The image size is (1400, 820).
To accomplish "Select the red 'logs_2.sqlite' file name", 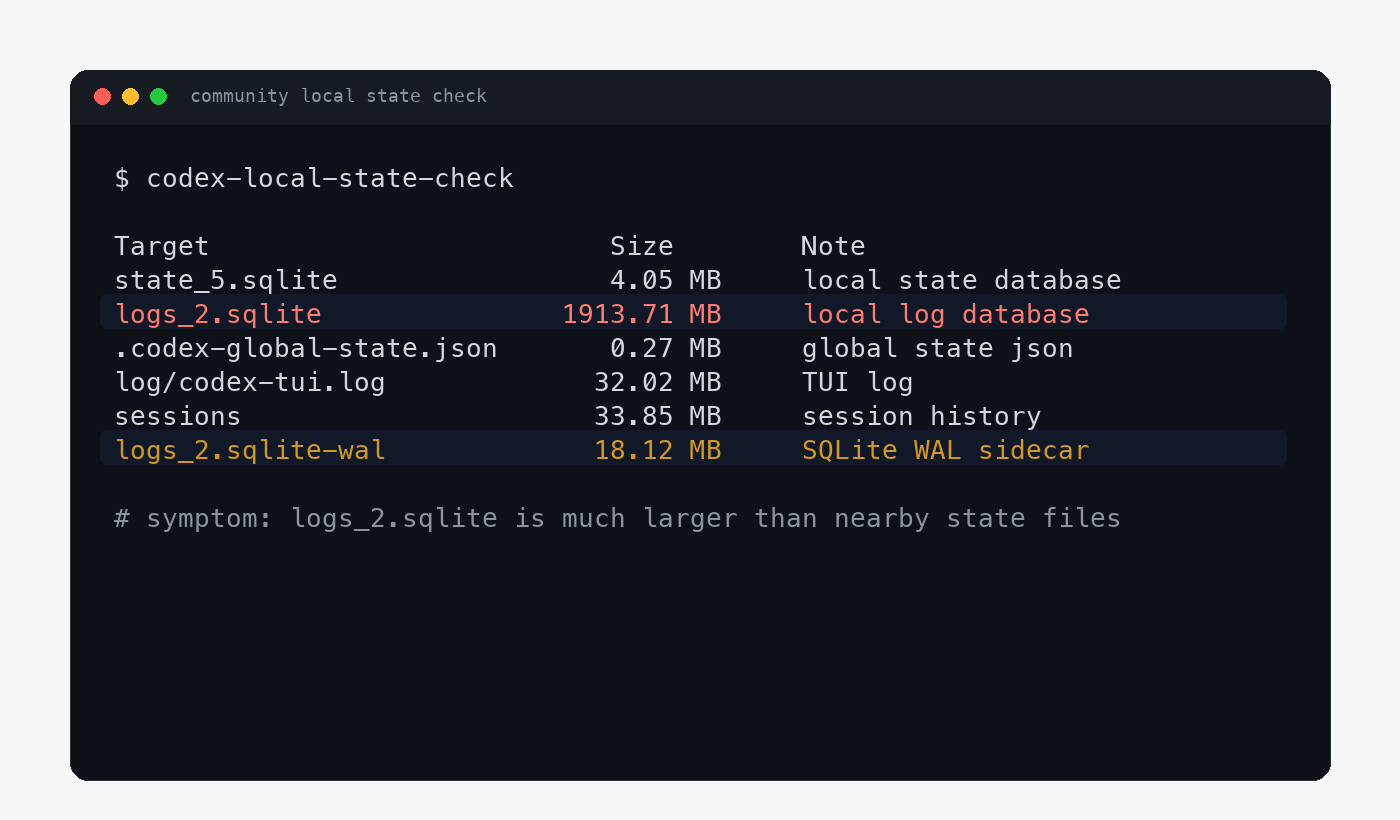I will [219, 314].
